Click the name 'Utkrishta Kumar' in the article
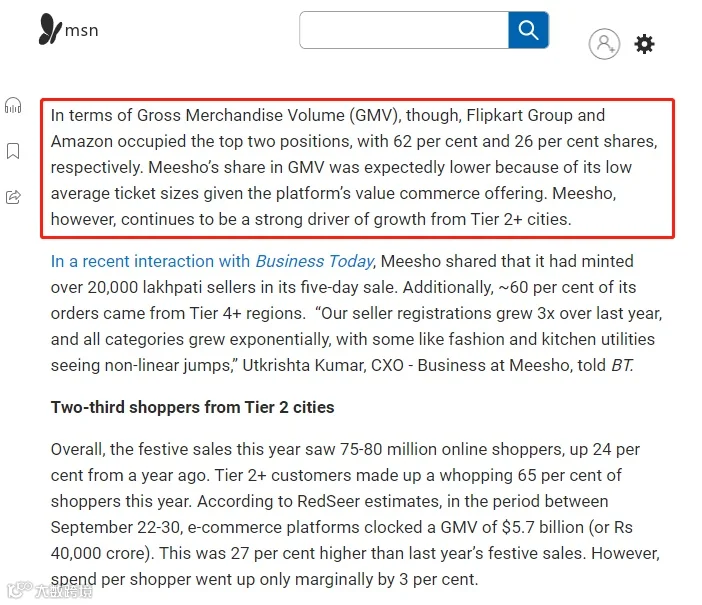 pyautogui.click(x=304, y=365)
